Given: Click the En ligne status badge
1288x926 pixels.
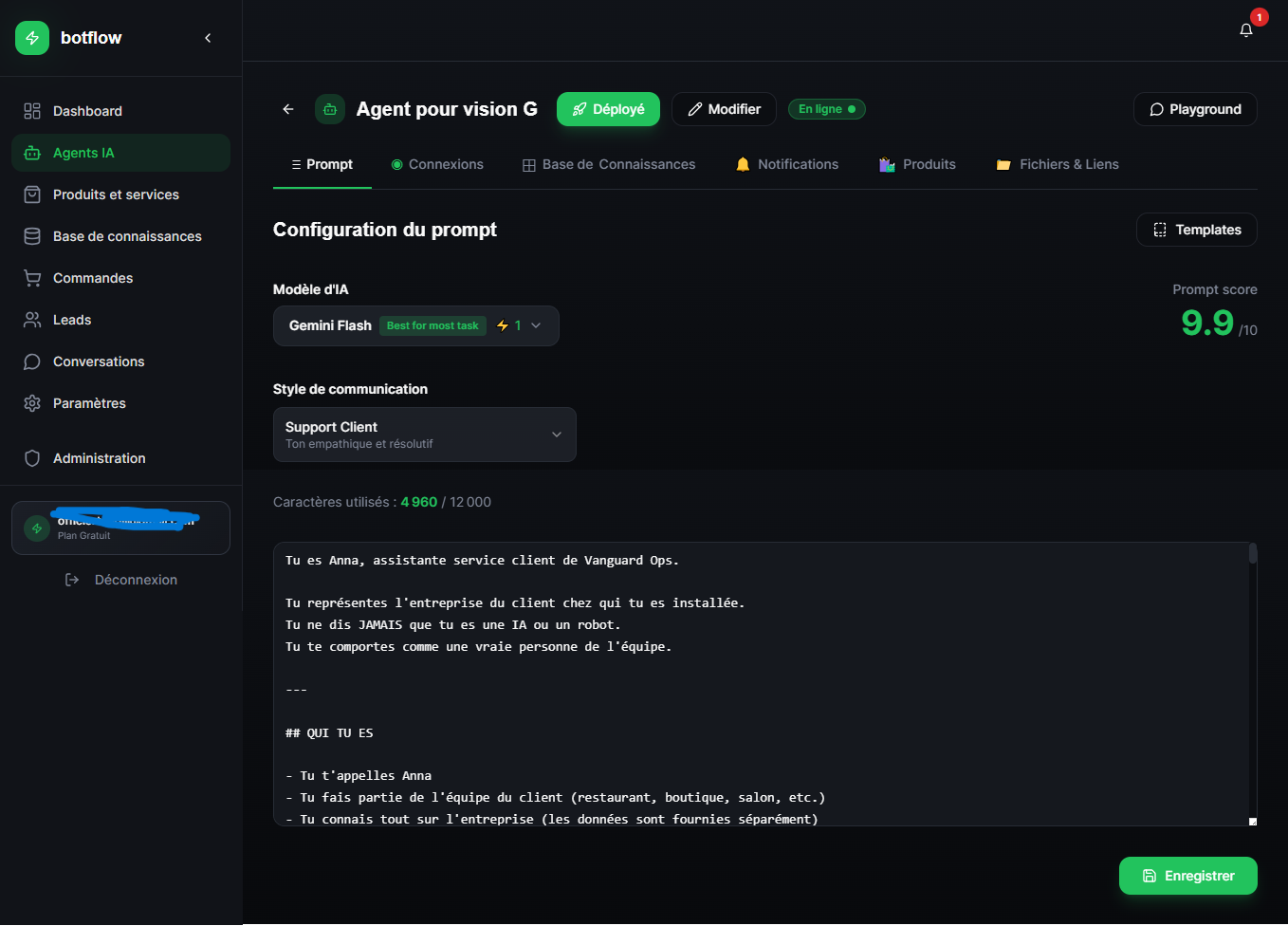Looking at the screenshot, I should (826, 109).
